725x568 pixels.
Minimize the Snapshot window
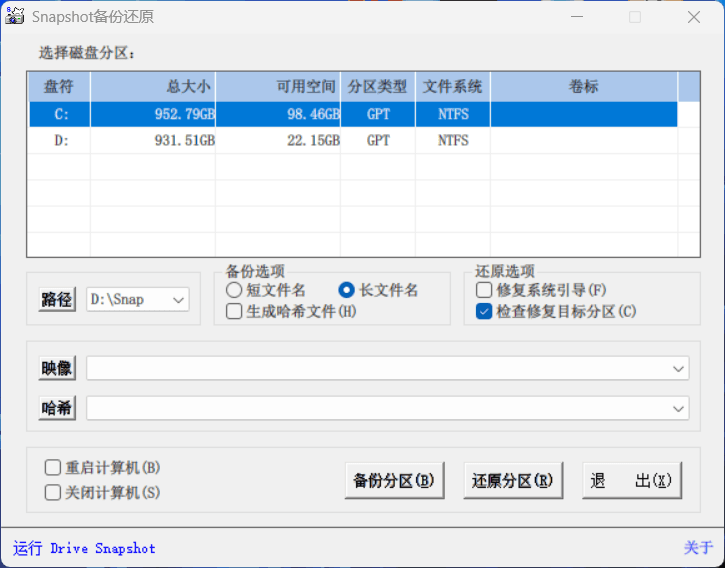(x=577, y=17)
